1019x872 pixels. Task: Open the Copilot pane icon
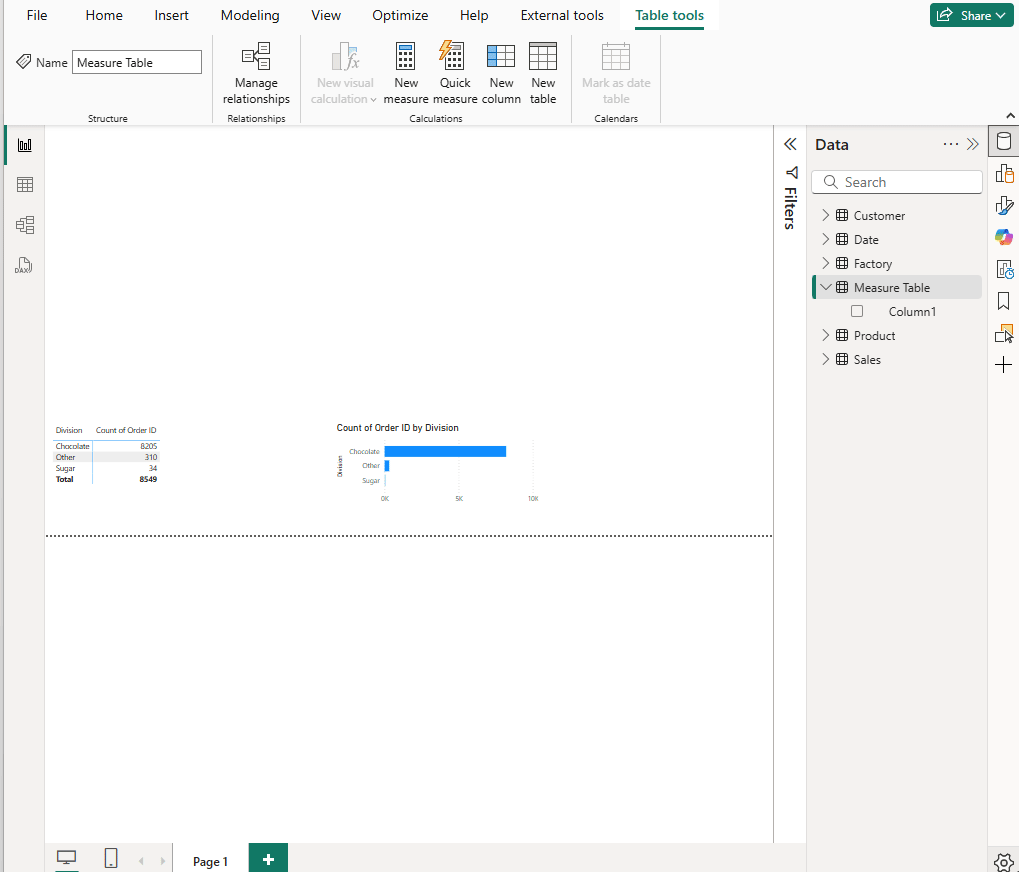click(x=1004, y=237)
